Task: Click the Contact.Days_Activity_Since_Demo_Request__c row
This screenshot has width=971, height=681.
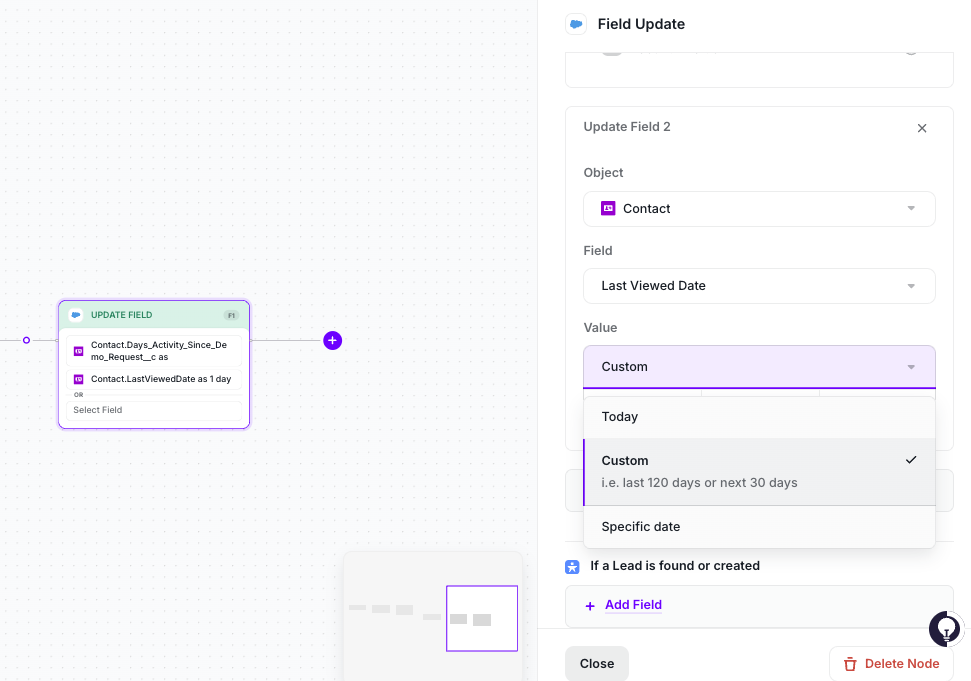Action: click(154, 351)
